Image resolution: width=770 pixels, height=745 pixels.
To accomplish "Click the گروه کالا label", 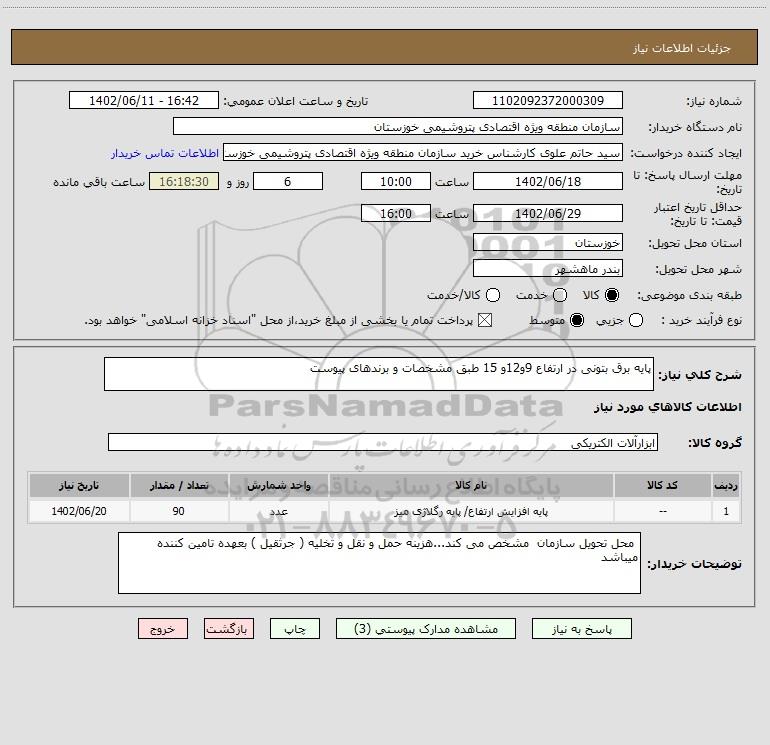I will tap(715, 442).
